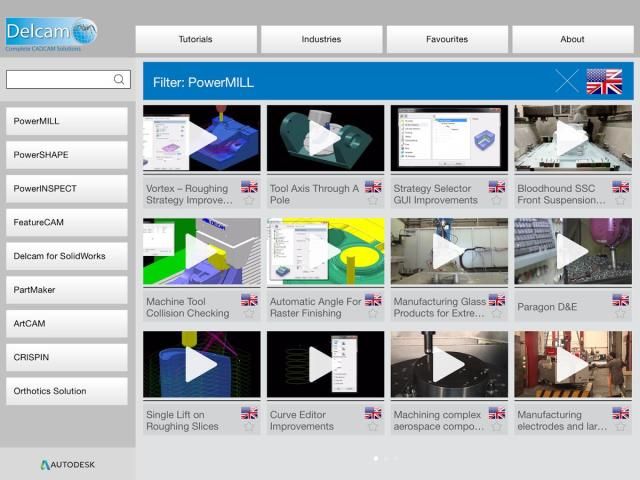Click UK flag on Paragon D&E tile
The height and width of the screenshot is (480, 640).
tap(620, 299)
